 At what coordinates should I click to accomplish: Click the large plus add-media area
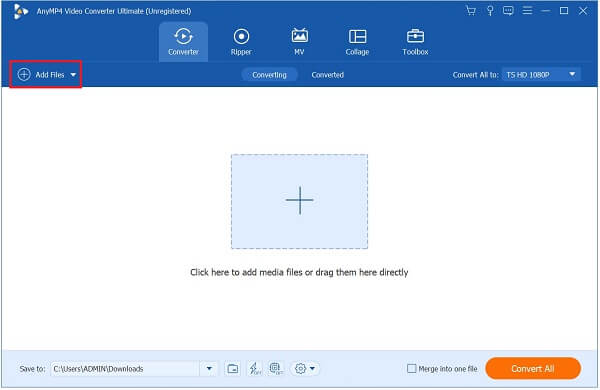click(299, 201)
